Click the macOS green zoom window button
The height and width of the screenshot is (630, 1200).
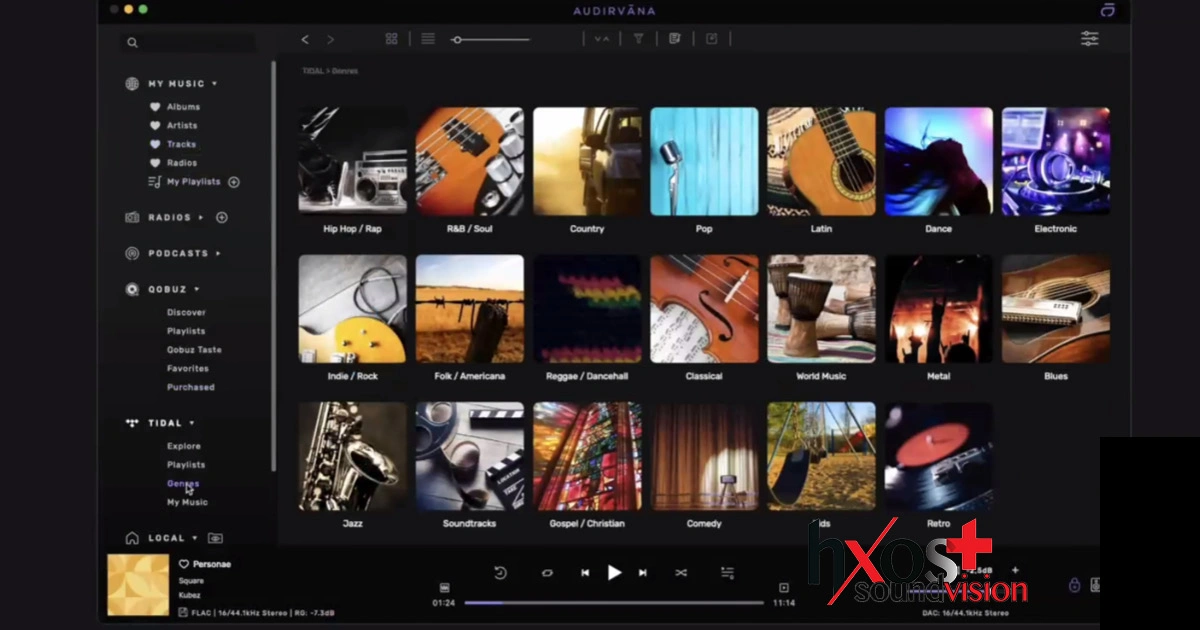pyautogui.click(x=143, y=9)
